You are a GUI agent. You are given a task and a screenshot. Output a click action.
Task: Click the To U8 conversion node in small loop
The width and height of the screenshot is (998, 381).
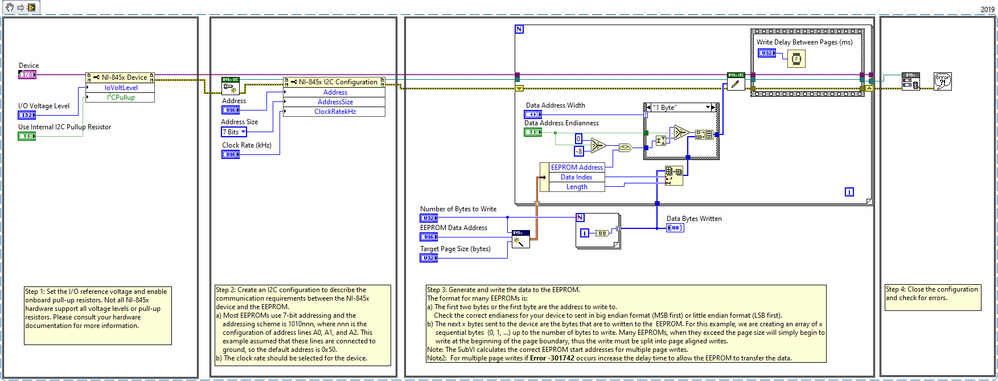point(601,234)
